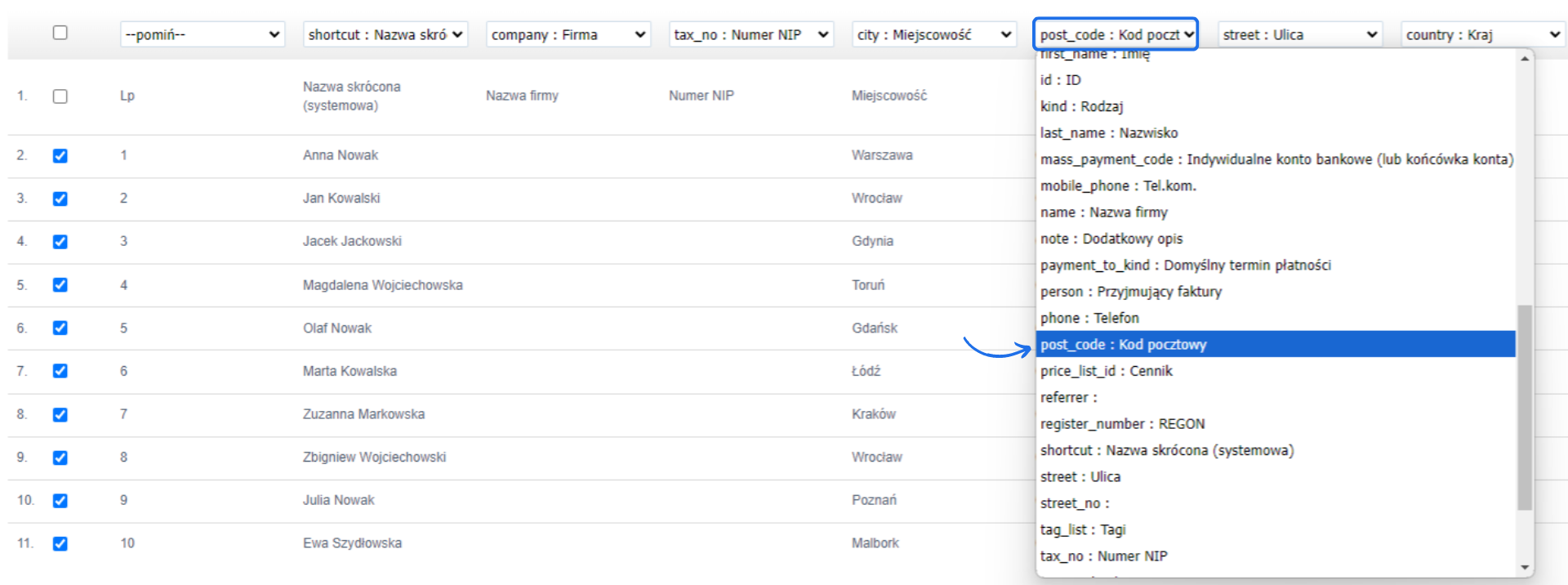1568x585 pixels.
Task: Click the Gdynia city cell
Action: click(x=872, y=241)
